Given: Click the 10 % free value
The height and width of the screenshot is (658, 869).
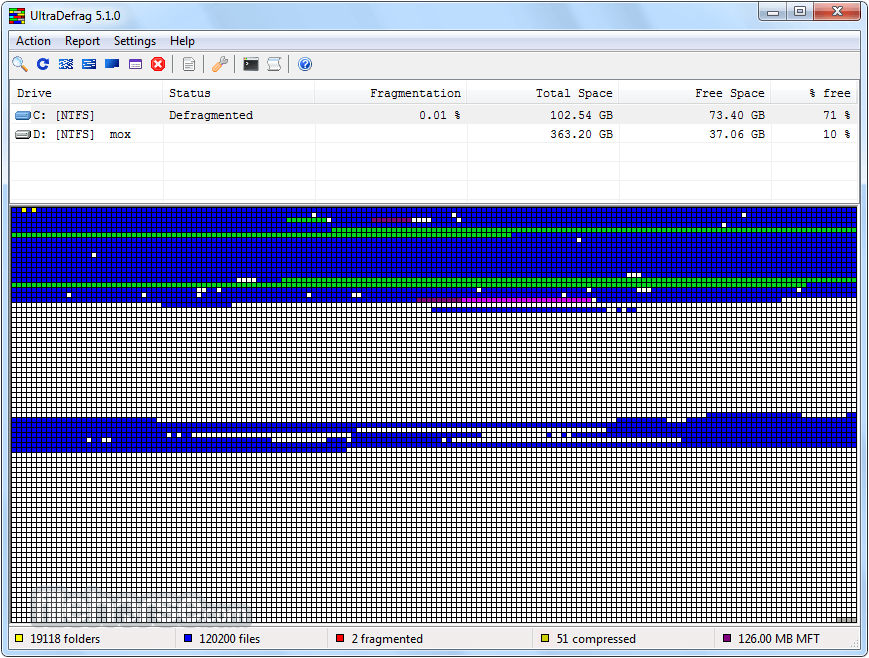Looking at the screenshot, I should [x=836, y=134].
